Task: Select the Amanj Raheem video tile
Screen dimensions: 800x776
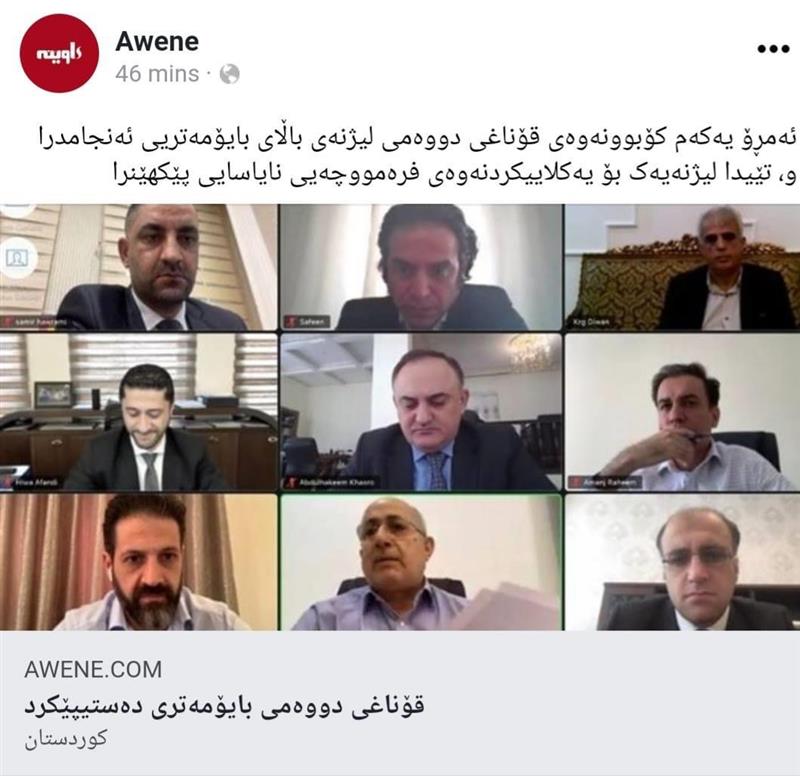Action: coord(682,412)
